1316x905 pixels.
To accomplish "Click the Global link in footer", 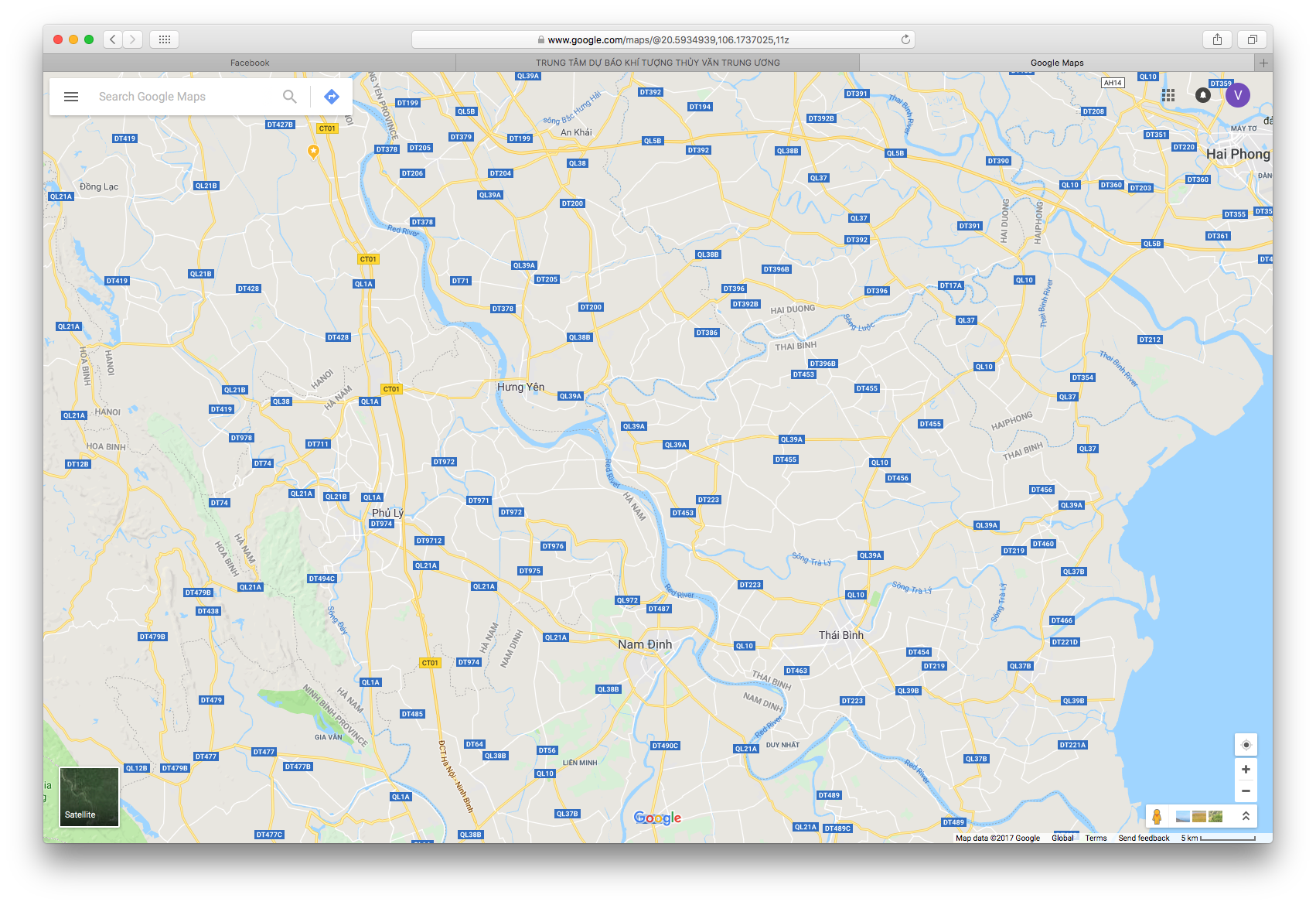I will pos(1062,838).
